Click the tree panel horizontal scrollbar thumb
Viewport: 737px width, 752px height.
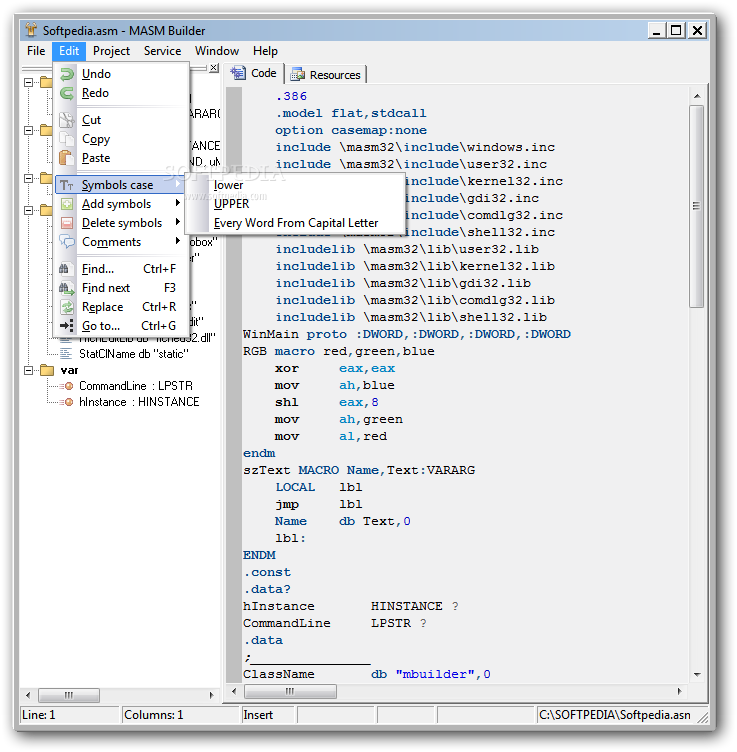click(69, 695)
